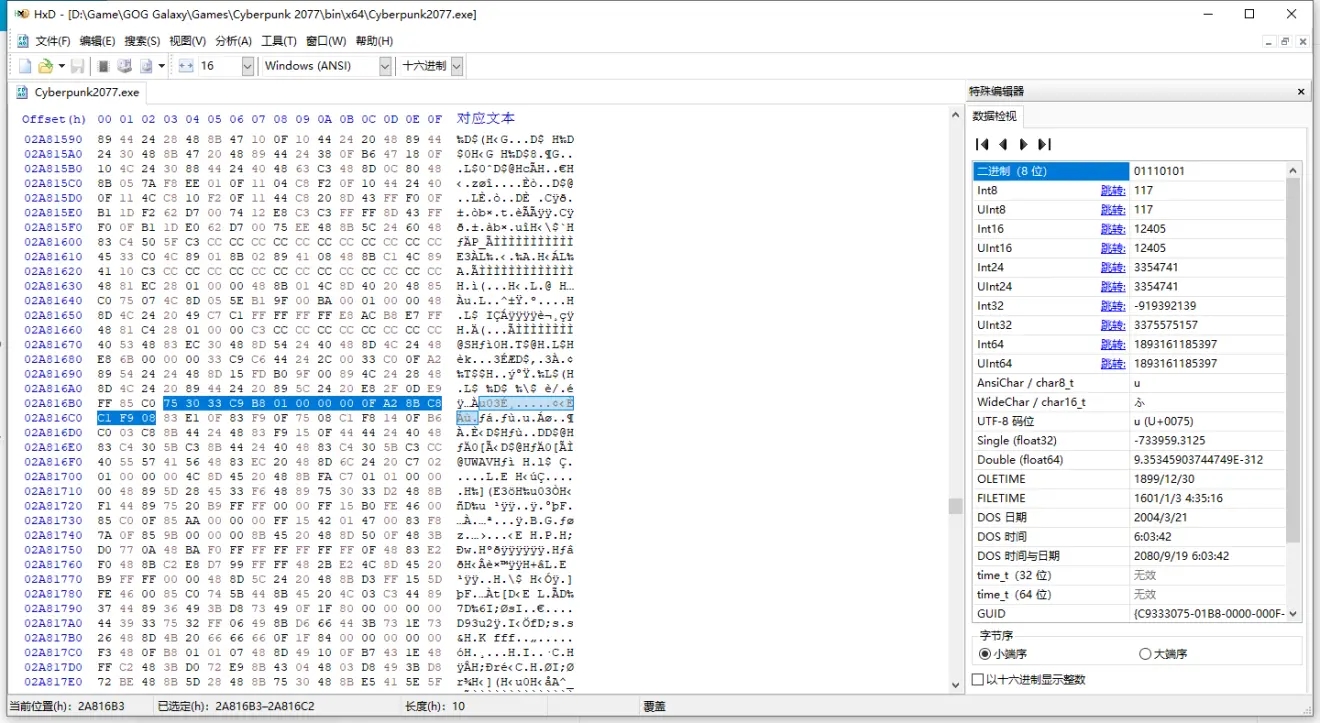This screenshot has width=1320, height=723.
Task: Click the hex view vertical scrollbar thumb
Action: click(x=956, y=506)
